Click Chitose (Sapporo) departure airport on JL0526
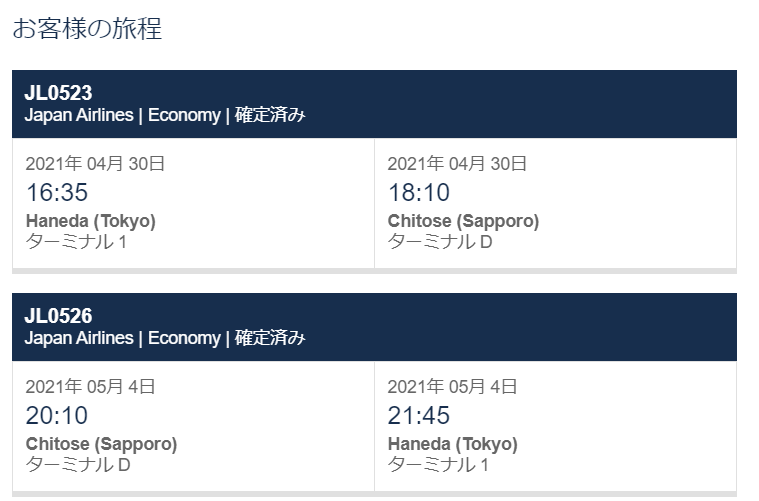The width and height of the screenshot is (759, 501). coord(101,444)
